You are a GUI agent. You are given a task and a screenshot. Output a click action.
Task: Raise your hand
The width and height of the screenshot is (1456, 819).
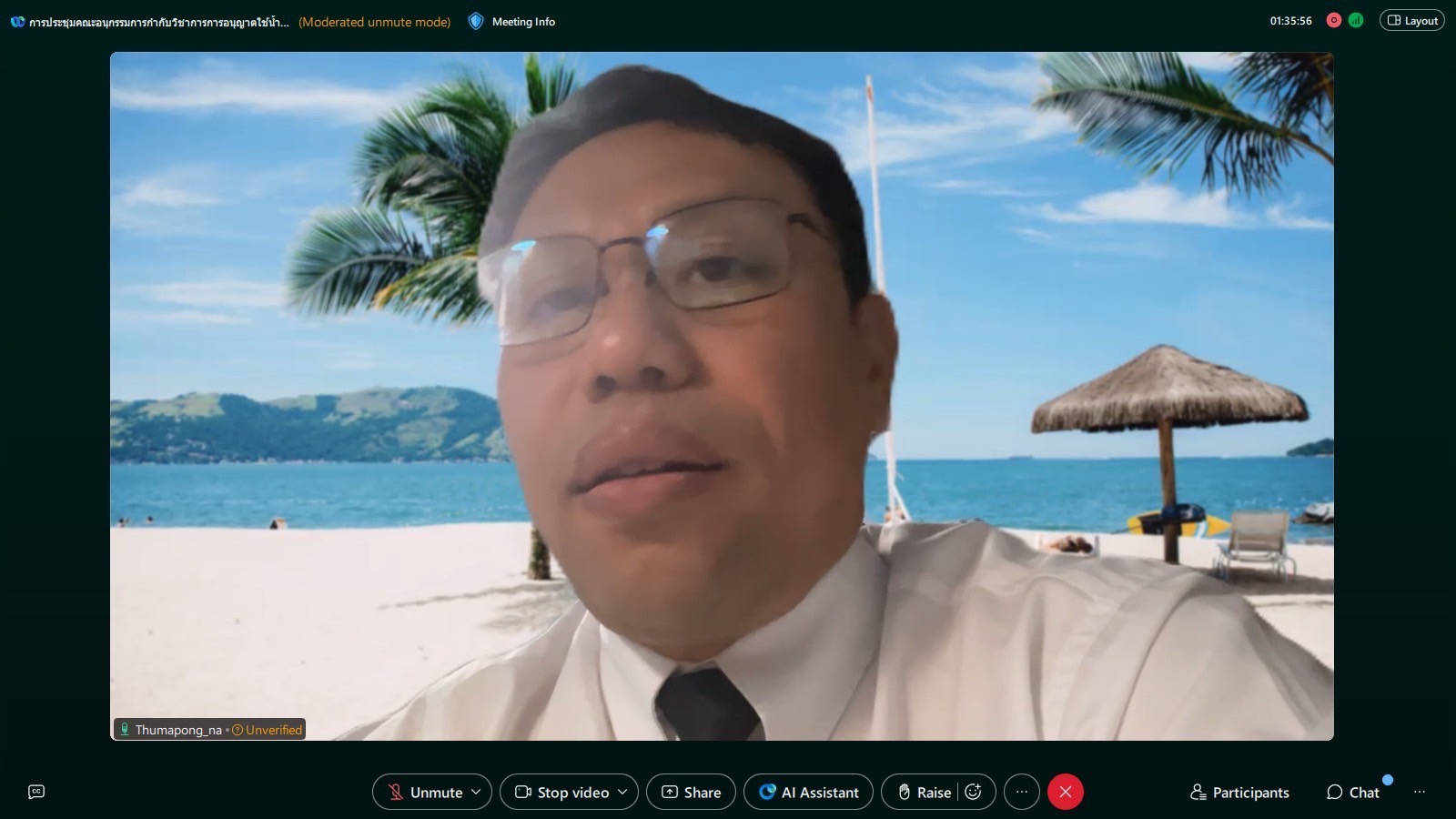924,792
